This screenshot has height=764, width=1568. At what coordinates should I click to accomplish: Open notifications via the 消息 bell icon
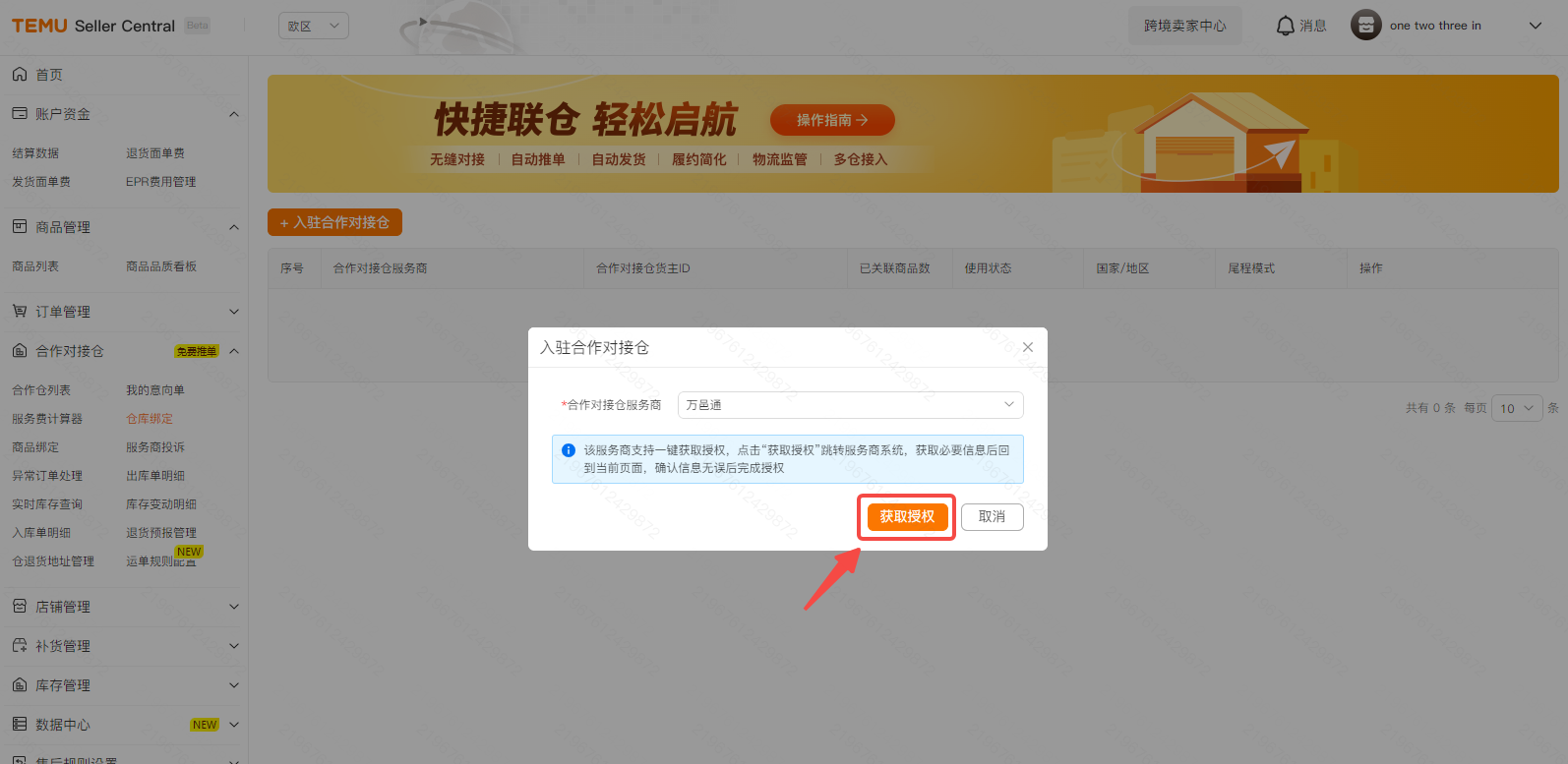pyautogui.click(x=1285, y=26)
